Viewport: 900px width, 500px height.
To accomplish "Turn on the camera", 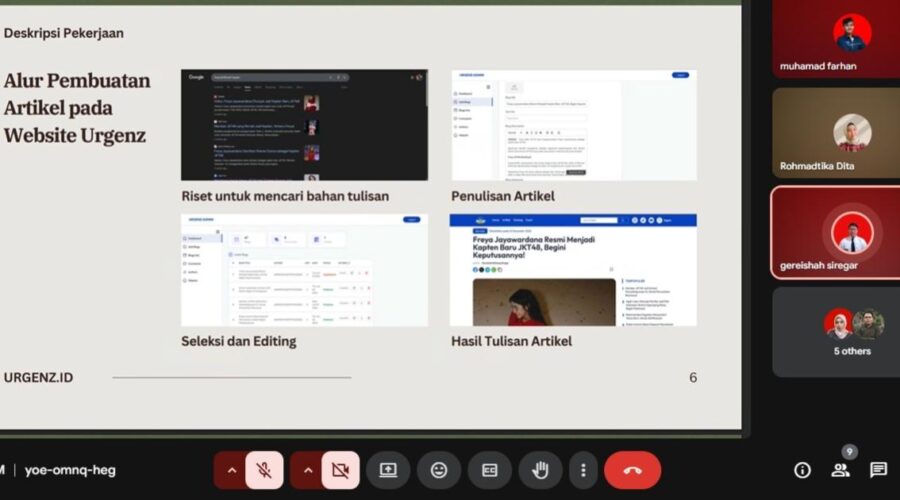I will point(341,470).
